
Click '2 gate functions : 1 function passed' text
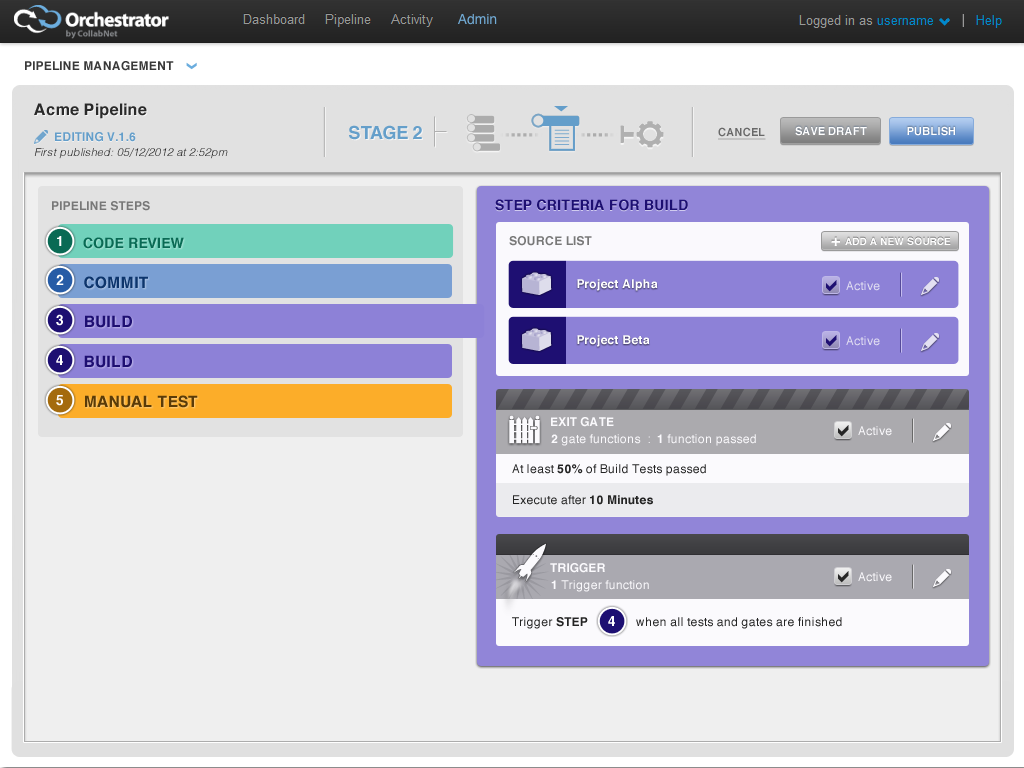coord(653,440)
